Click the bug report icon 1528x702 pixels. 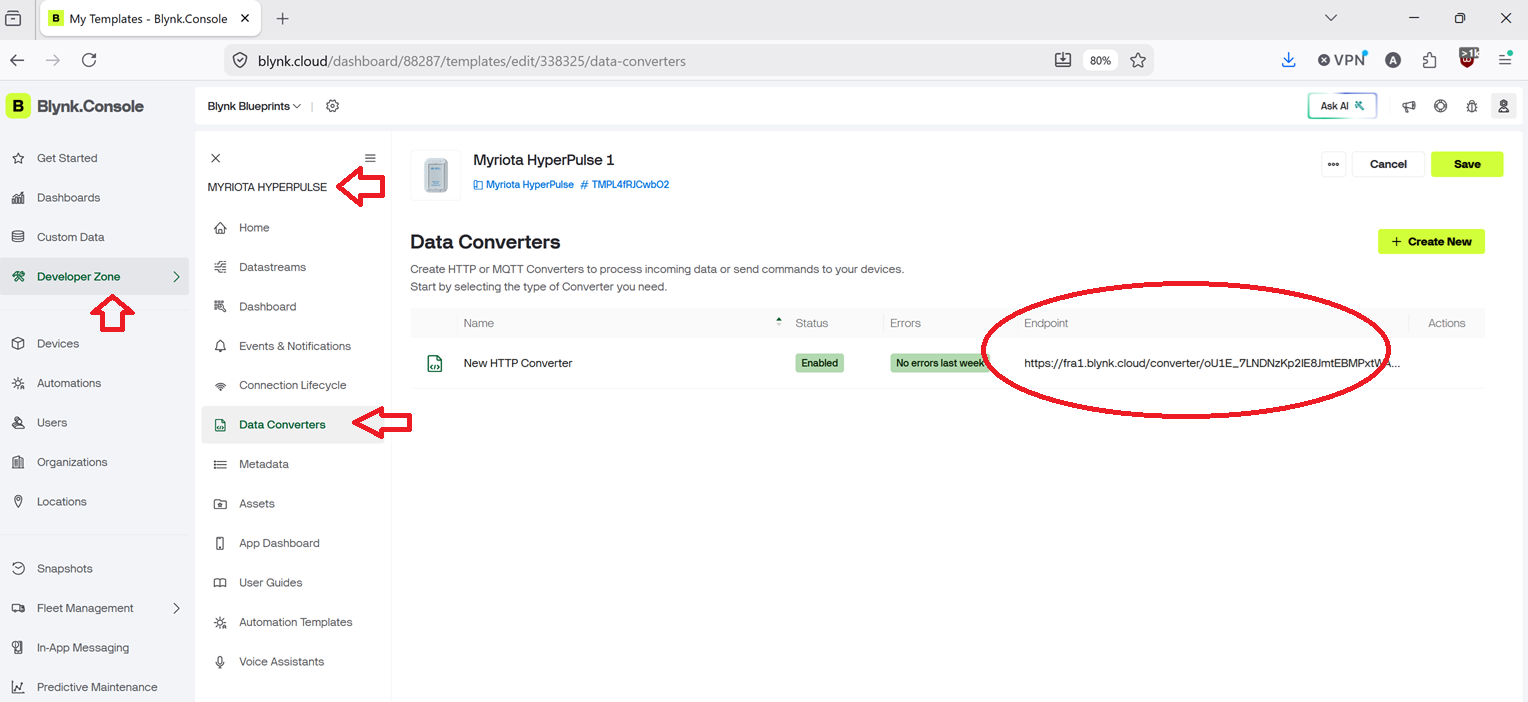coord(1472,106)
